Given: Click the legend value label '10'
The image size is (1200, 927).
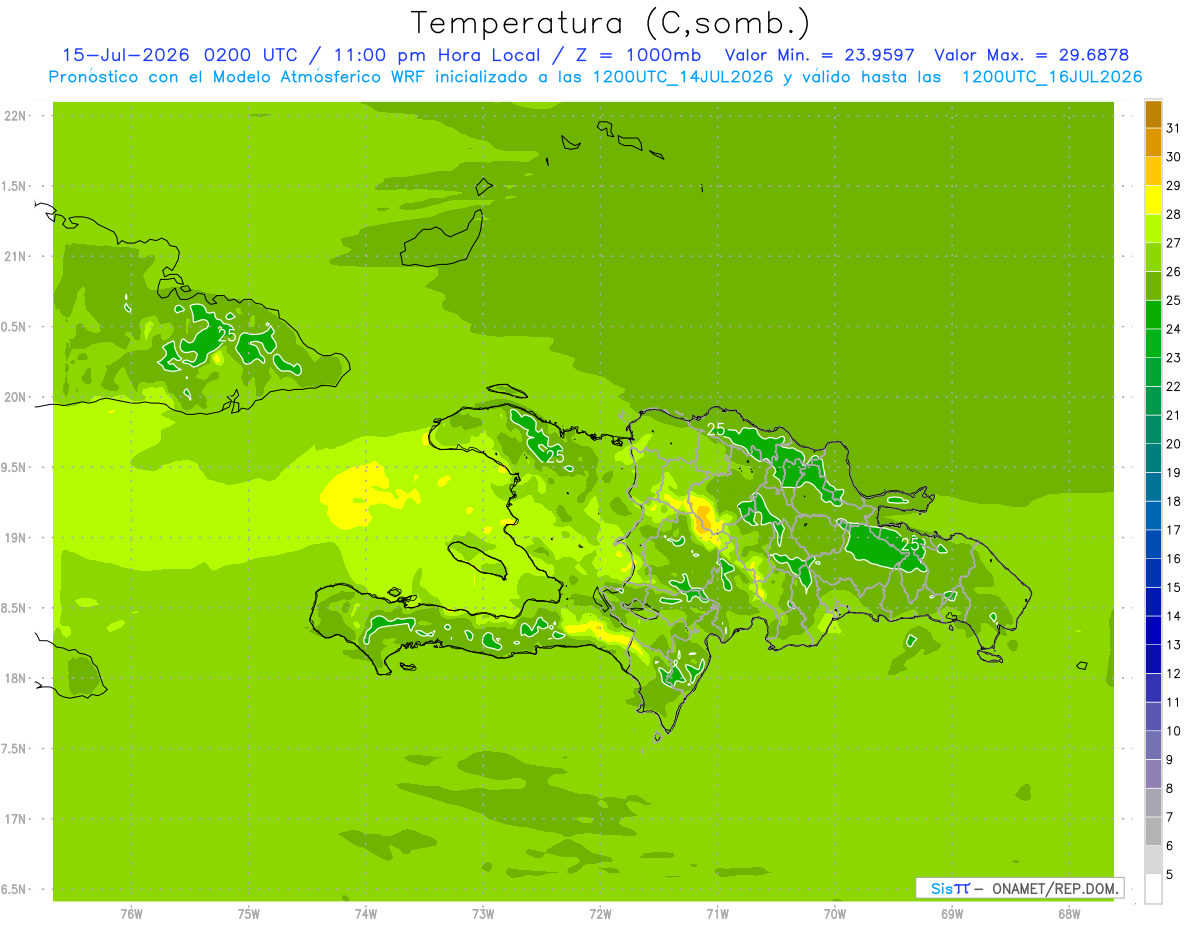Looking at the screenshot, I should click(x=1174, y=731).
